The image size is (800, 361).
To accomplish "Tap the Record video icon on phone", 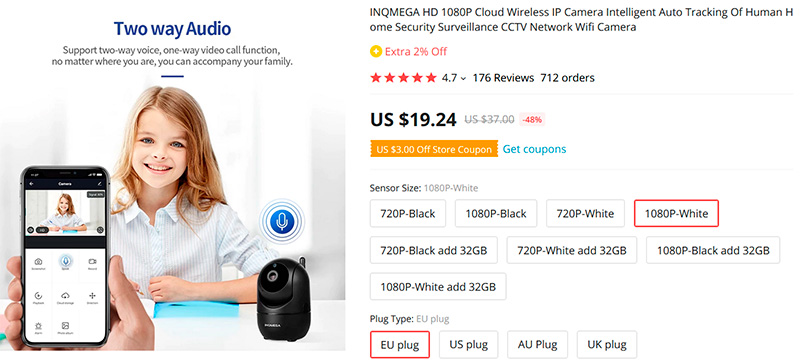I will click(x=92, y=262).
